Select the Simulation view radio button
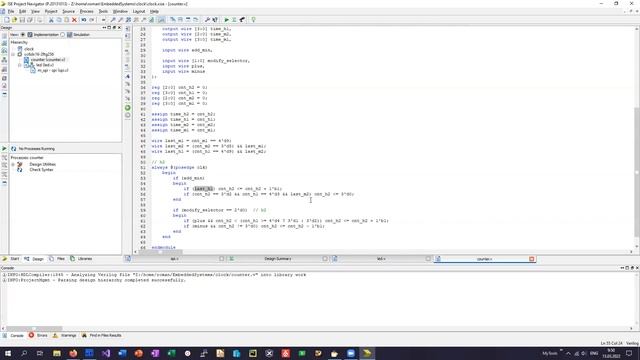The width and height of the screenshot is (640, 360). [x=62, y=35]
